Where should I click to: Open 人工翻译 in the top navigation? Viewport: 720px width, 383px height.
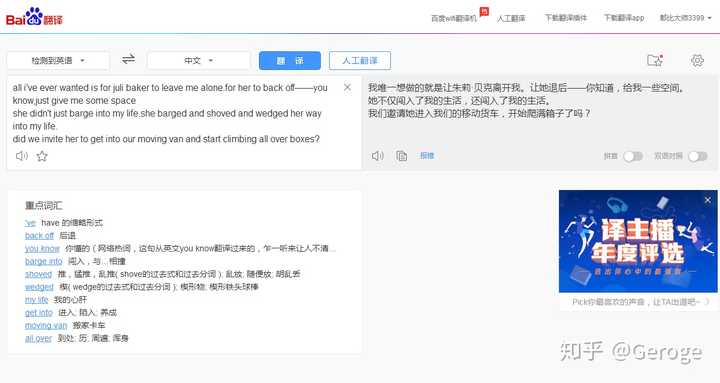[x=511, y=18]
